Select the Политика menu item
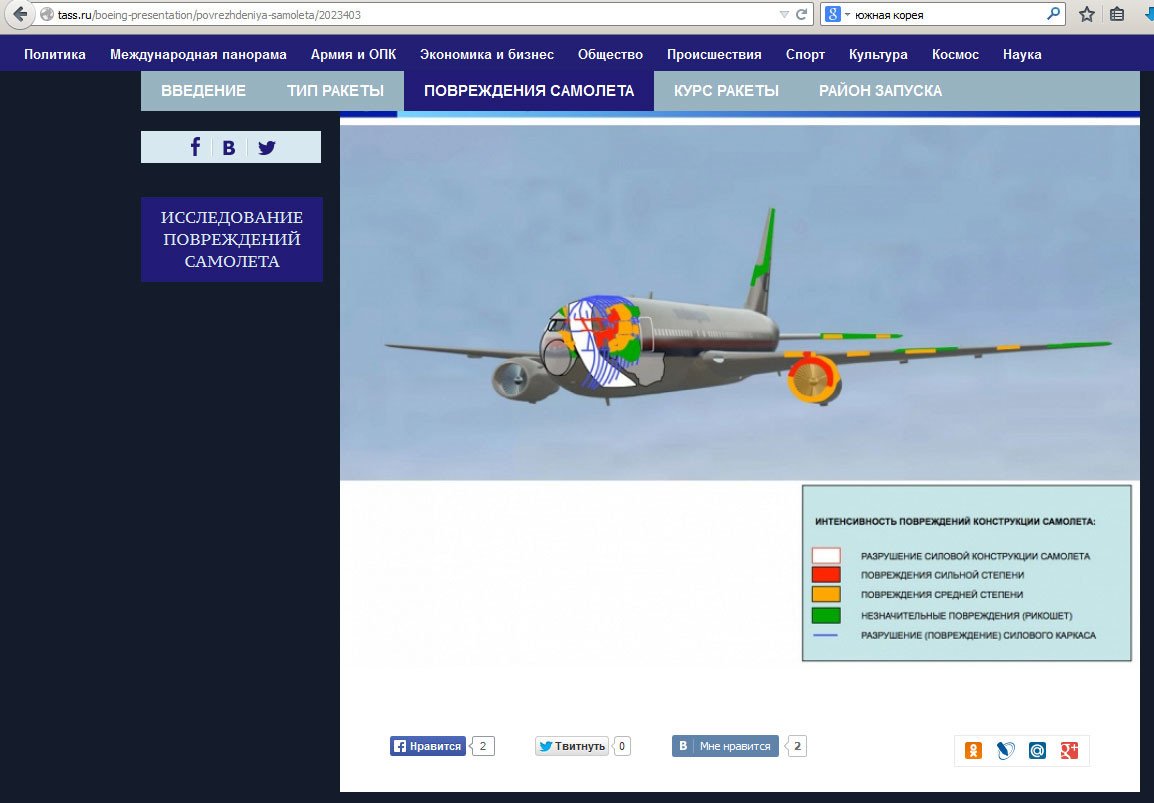1154x803 pixels. coord(55,55)
